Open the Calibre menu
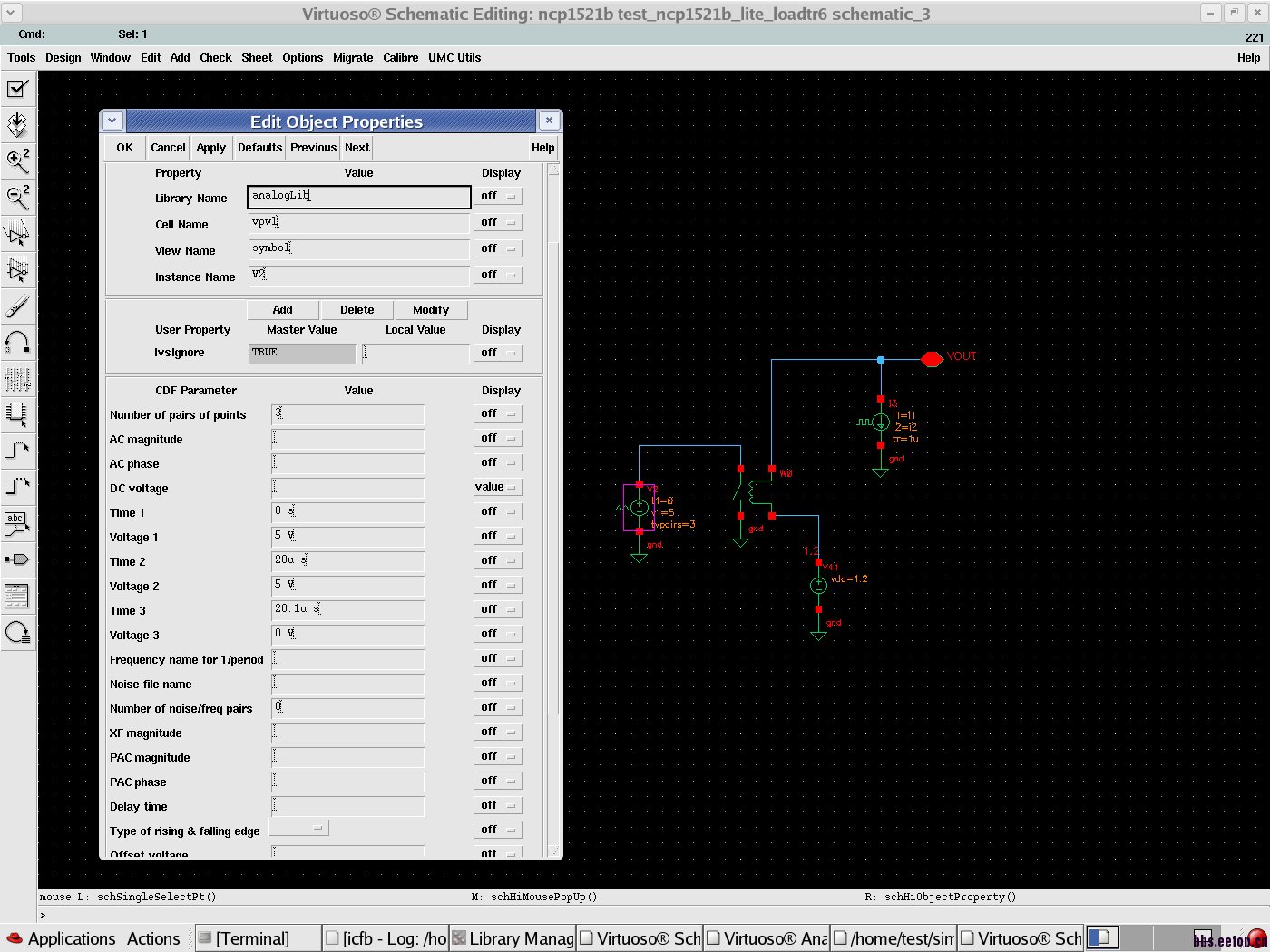This screenshot has height=952, width=1270. click(x=400, y=58)
